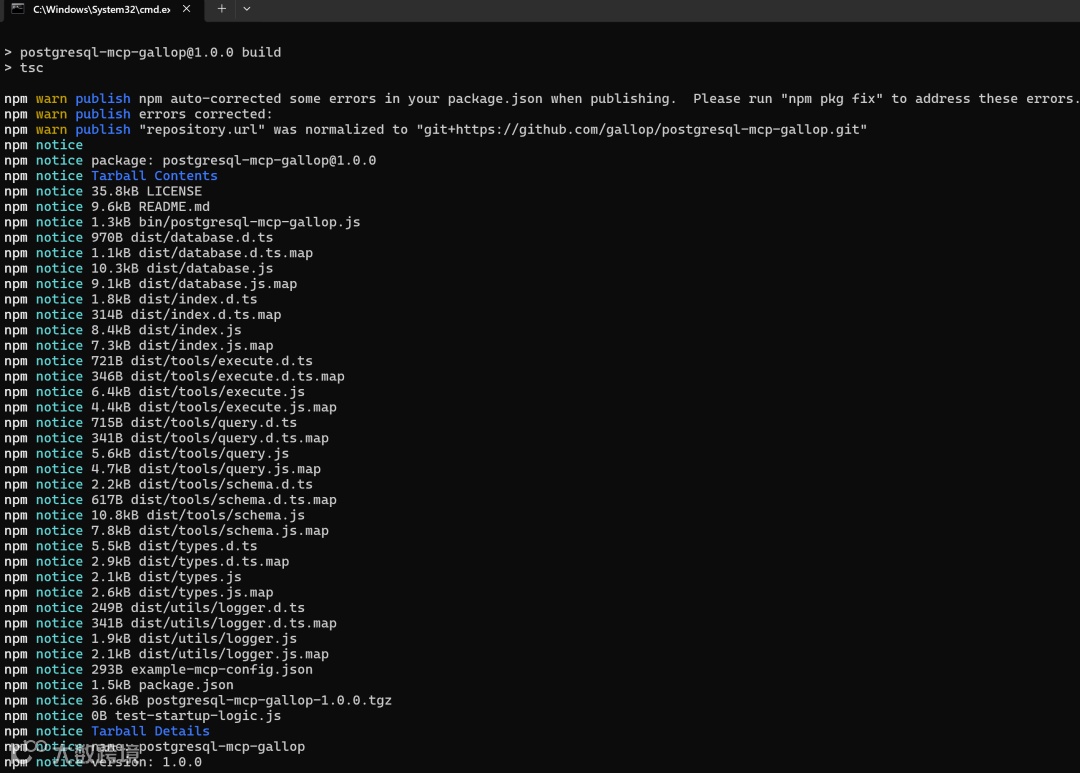Click the 'npm pkg fix' warning line

(x=540, y=99)
